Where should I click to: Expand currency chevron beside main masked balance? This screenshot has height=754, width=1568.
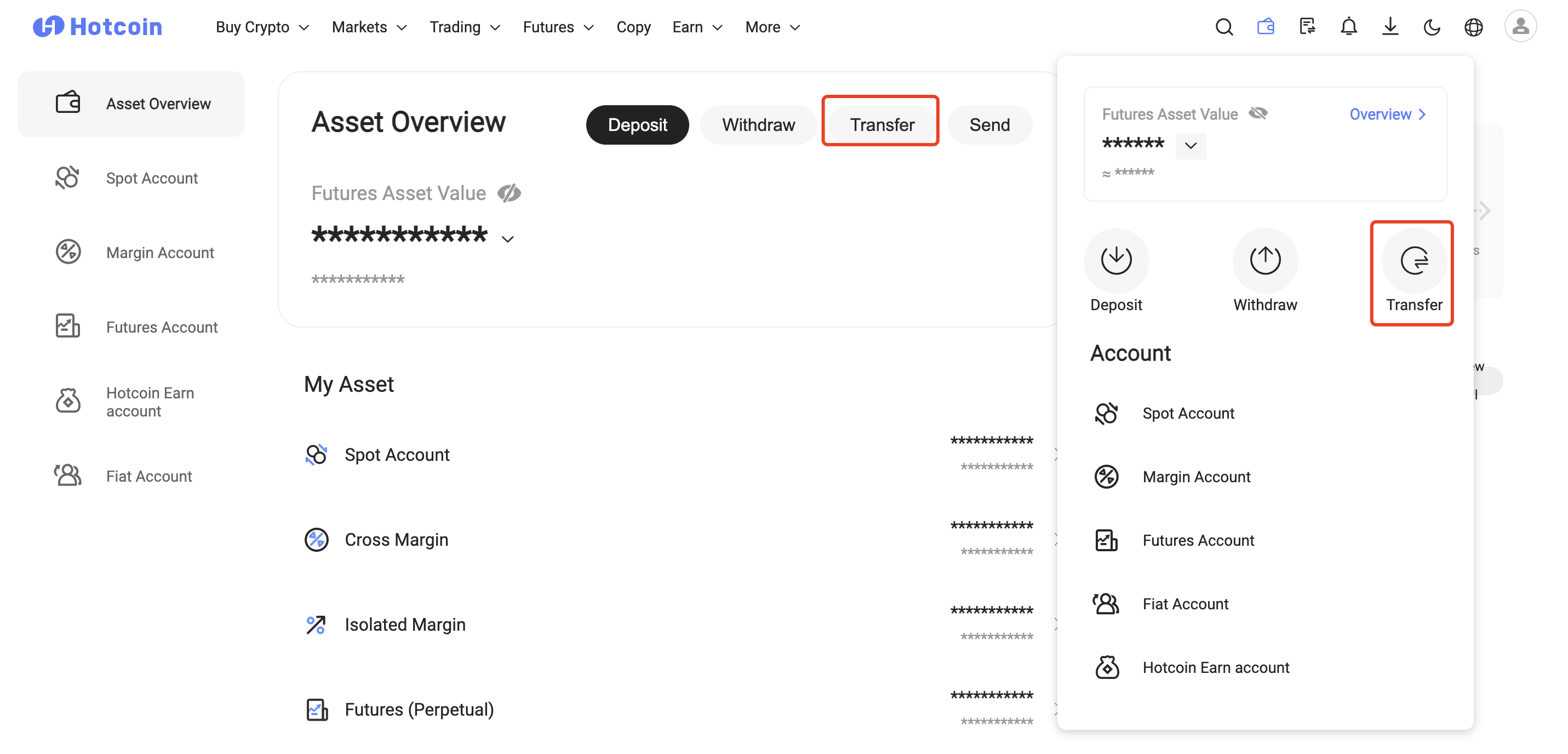[508, 239]
